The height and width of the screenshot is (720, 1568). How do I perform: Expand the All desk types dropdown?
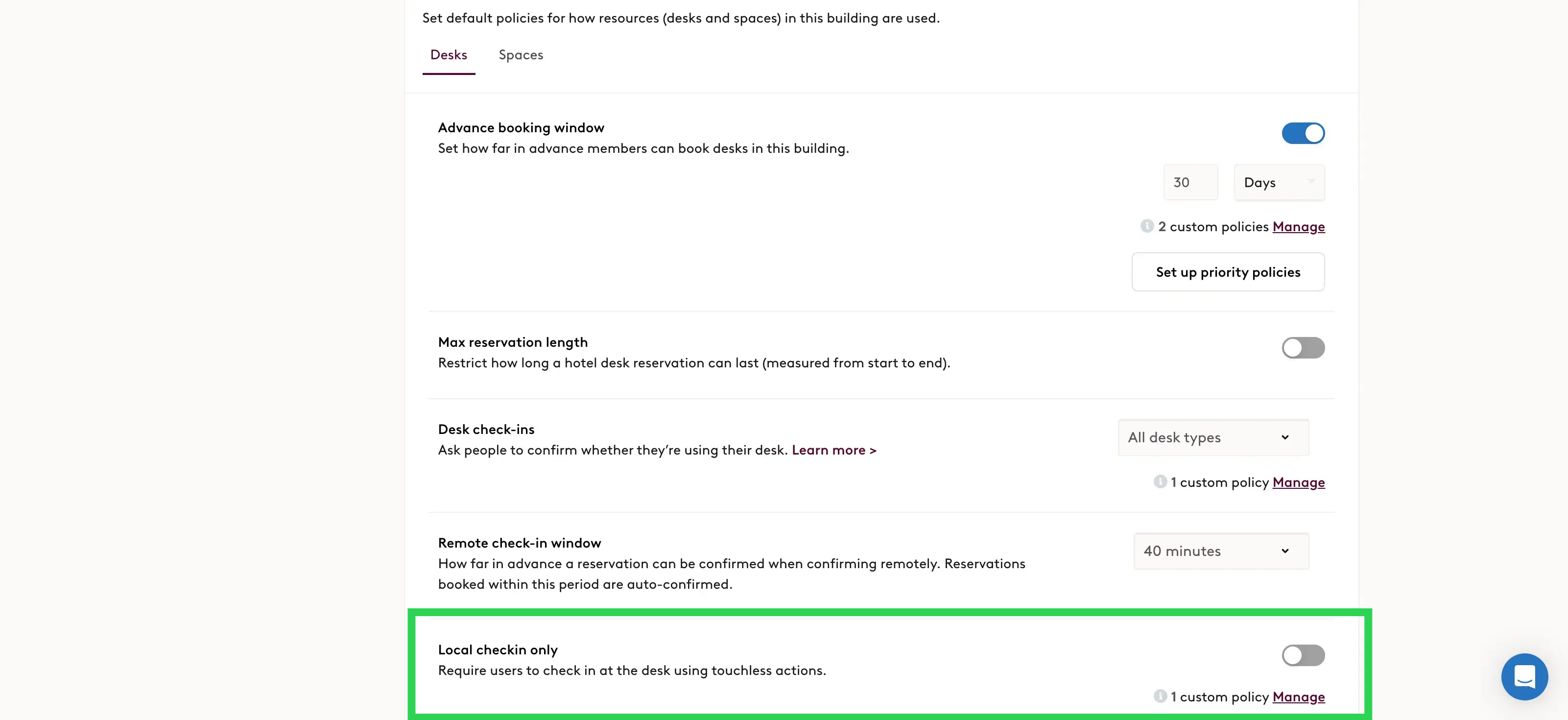coord(1213,437)
